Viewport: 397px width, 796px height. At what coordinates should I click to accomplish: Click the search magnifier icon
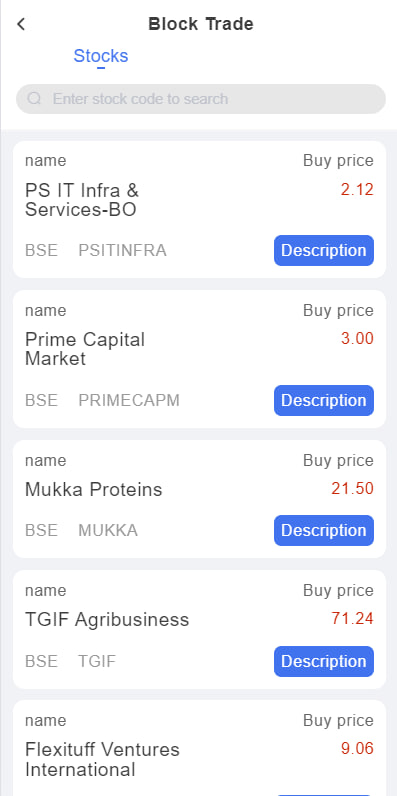tap(34, 98)
